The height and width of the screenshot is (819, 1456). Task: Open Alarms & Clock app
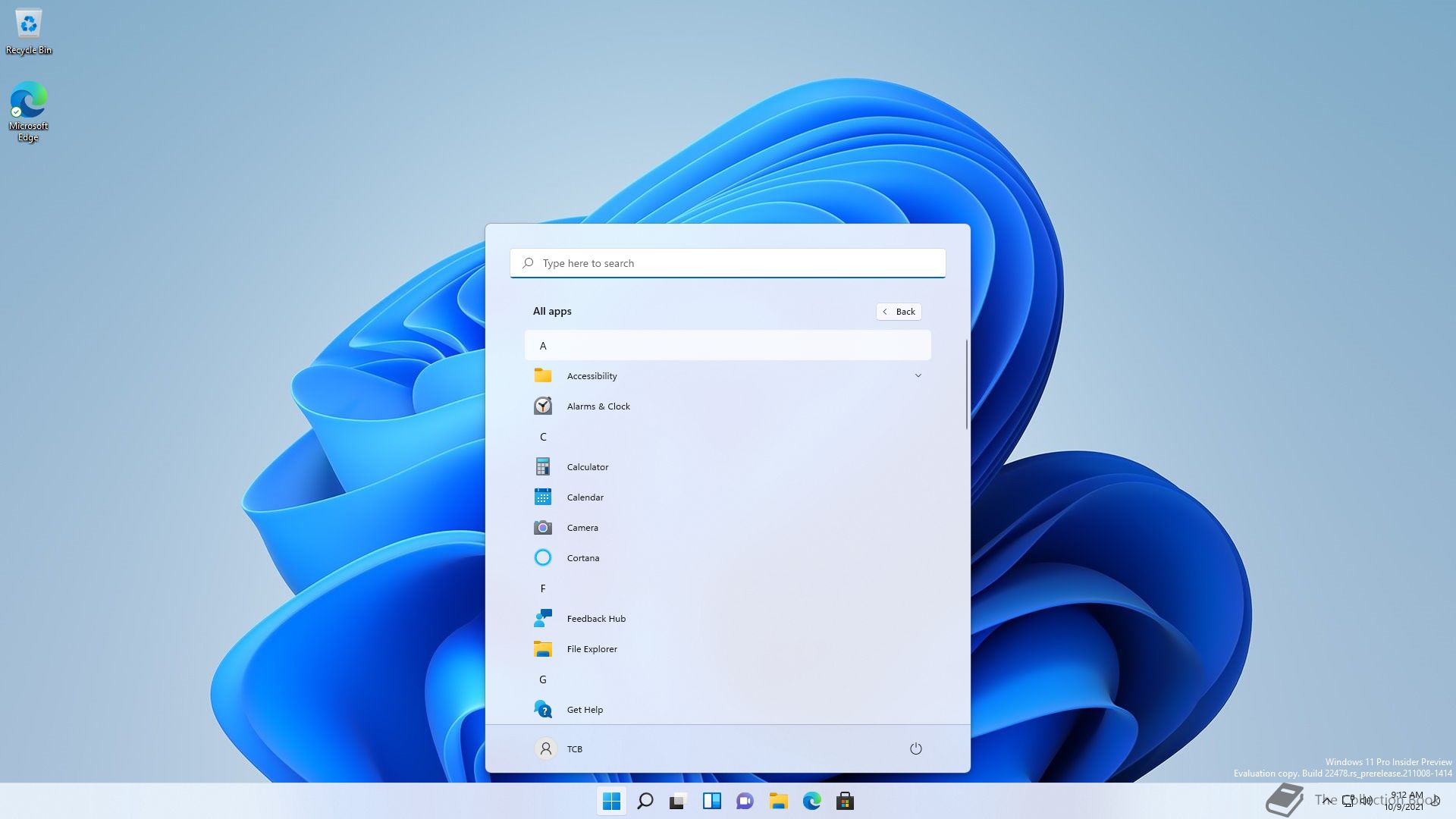598,405
